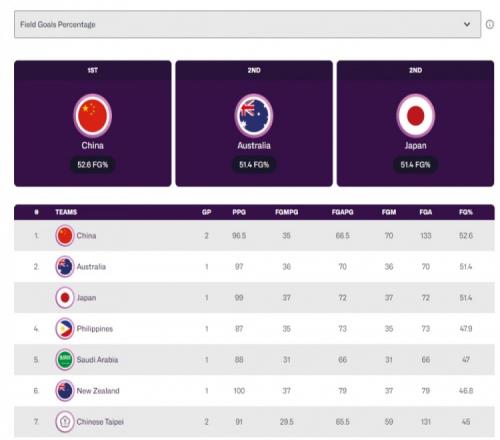Open the New Zealand team link

tap(98, 391)
